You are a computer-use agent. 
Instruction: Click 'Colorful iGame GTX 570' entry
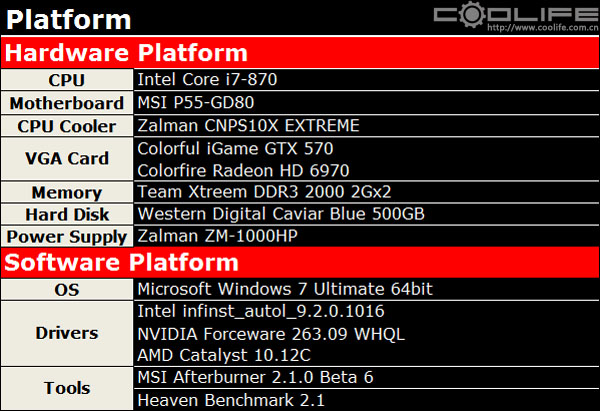coord(235,148)
